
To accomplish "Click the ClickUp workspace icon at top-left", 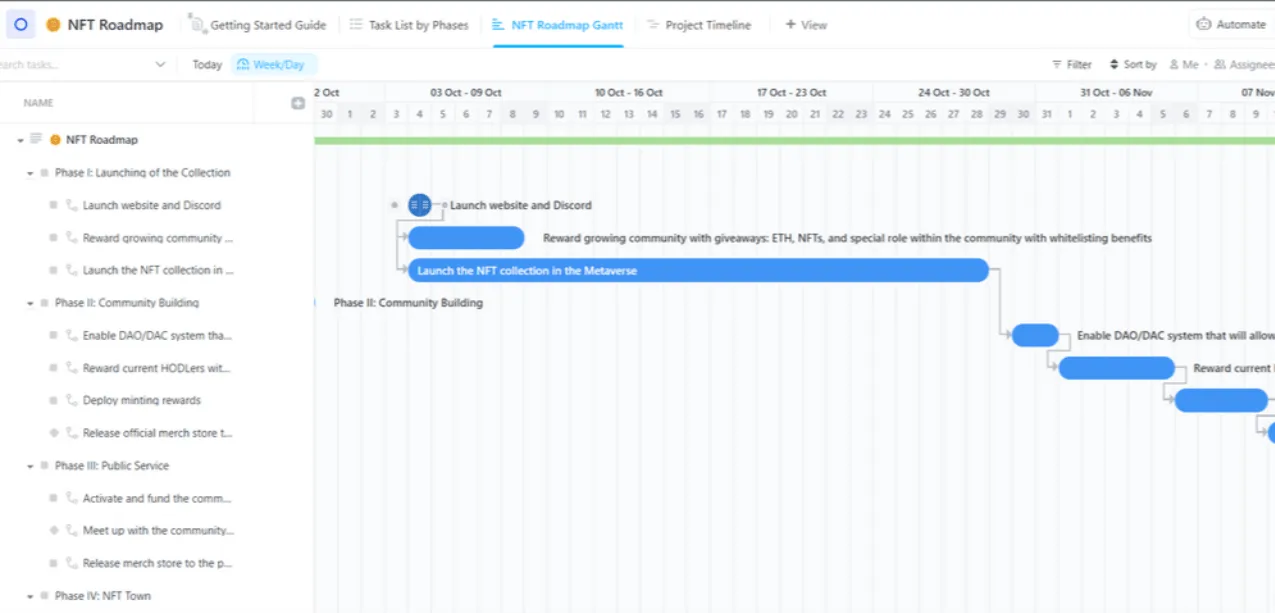I will click(21, 24).
